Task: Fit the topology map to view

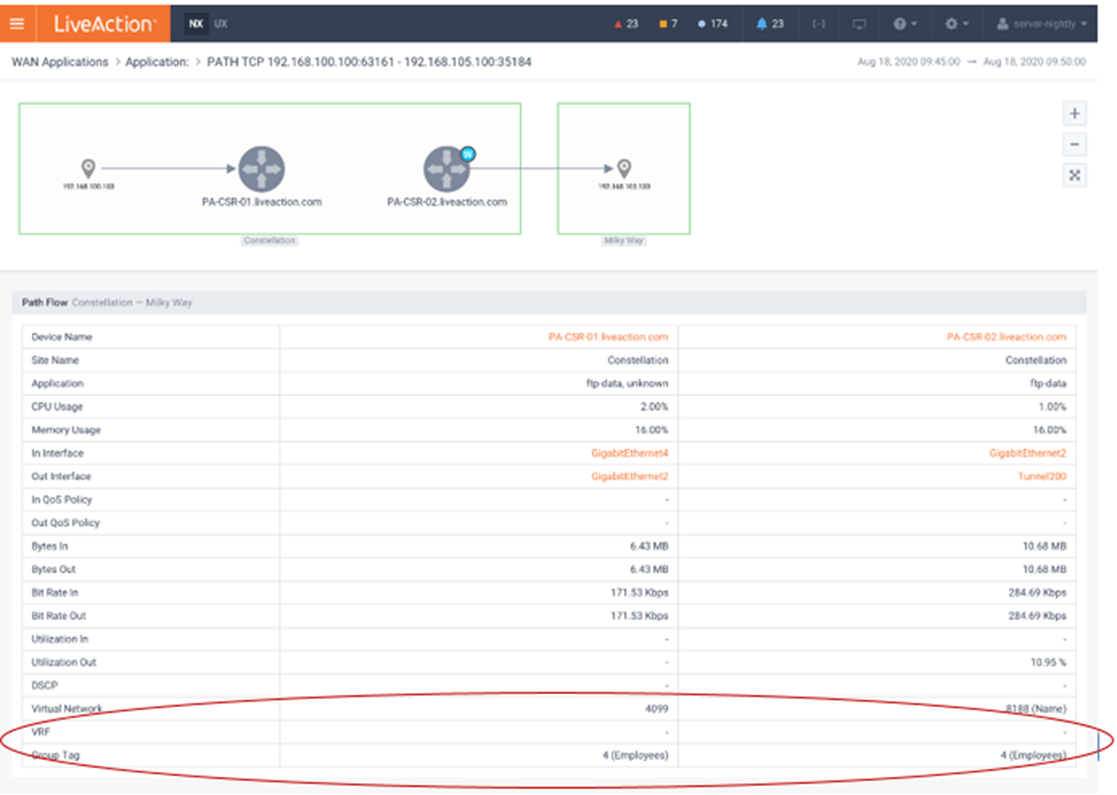Action: pos(1074,174)
